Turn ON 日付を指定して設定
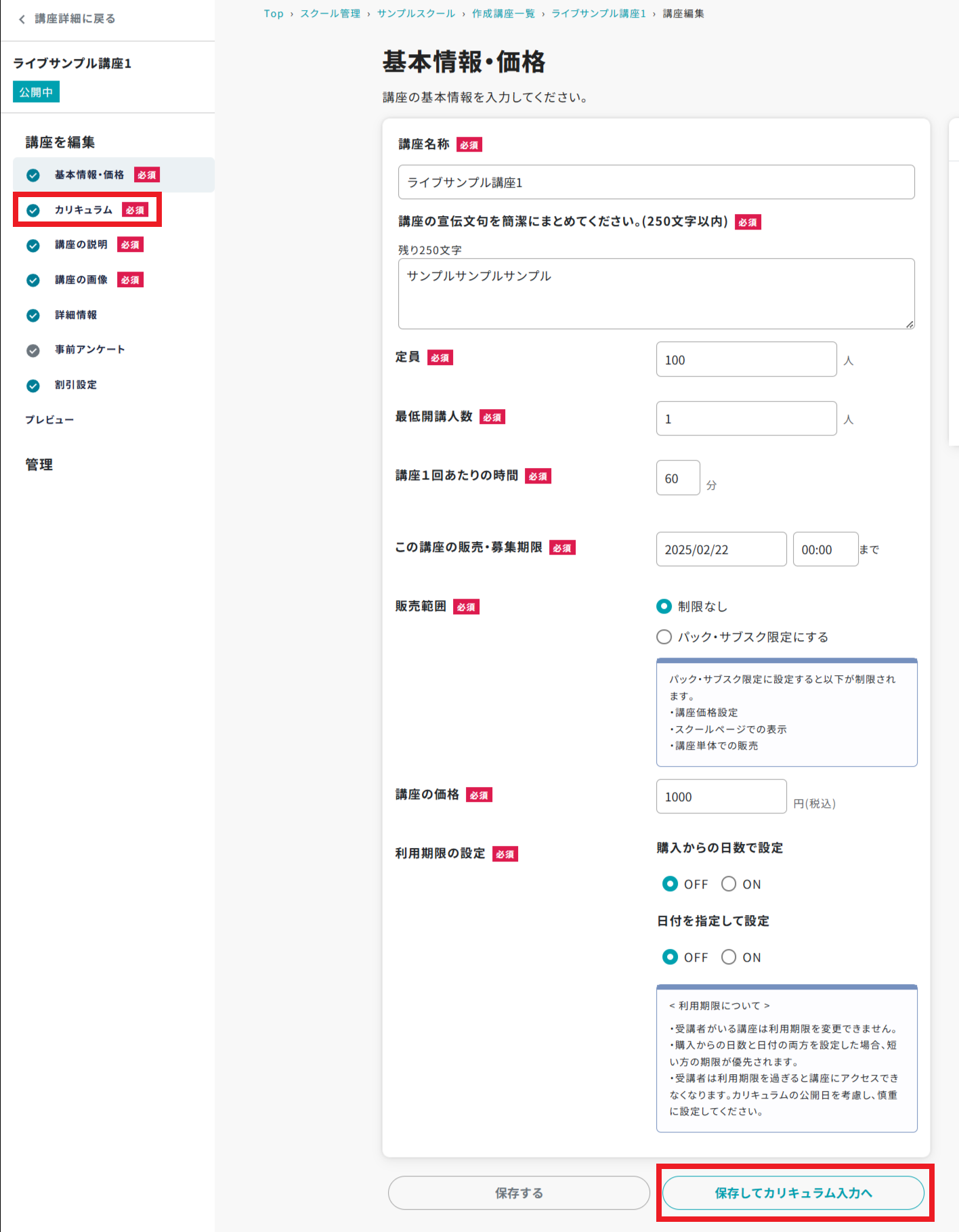The height and width of the screenshot is (1232, 959). (x=729, y=957)
